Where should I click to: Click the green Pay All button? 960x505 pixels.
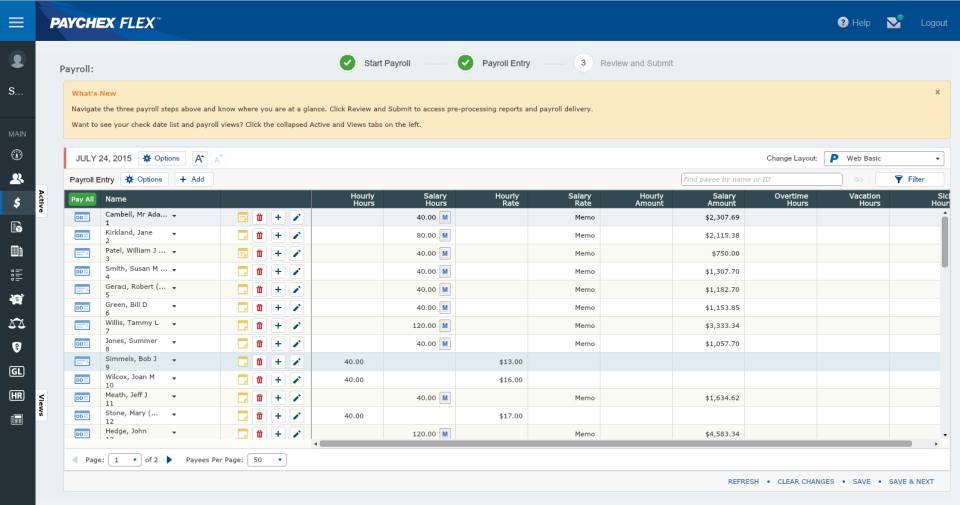click(82, 199)
